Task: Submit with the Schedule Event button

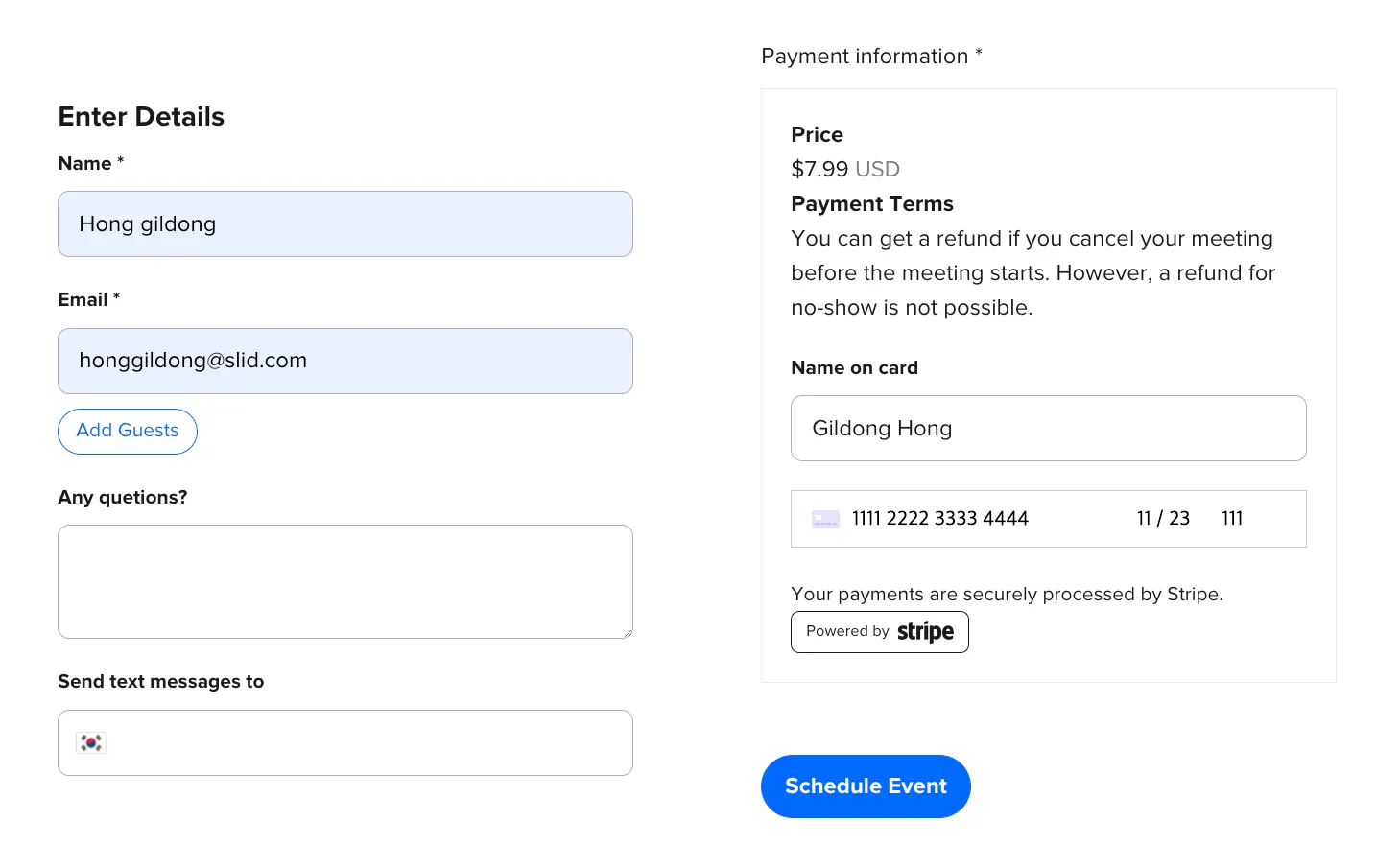Action: tap(866, 786)
